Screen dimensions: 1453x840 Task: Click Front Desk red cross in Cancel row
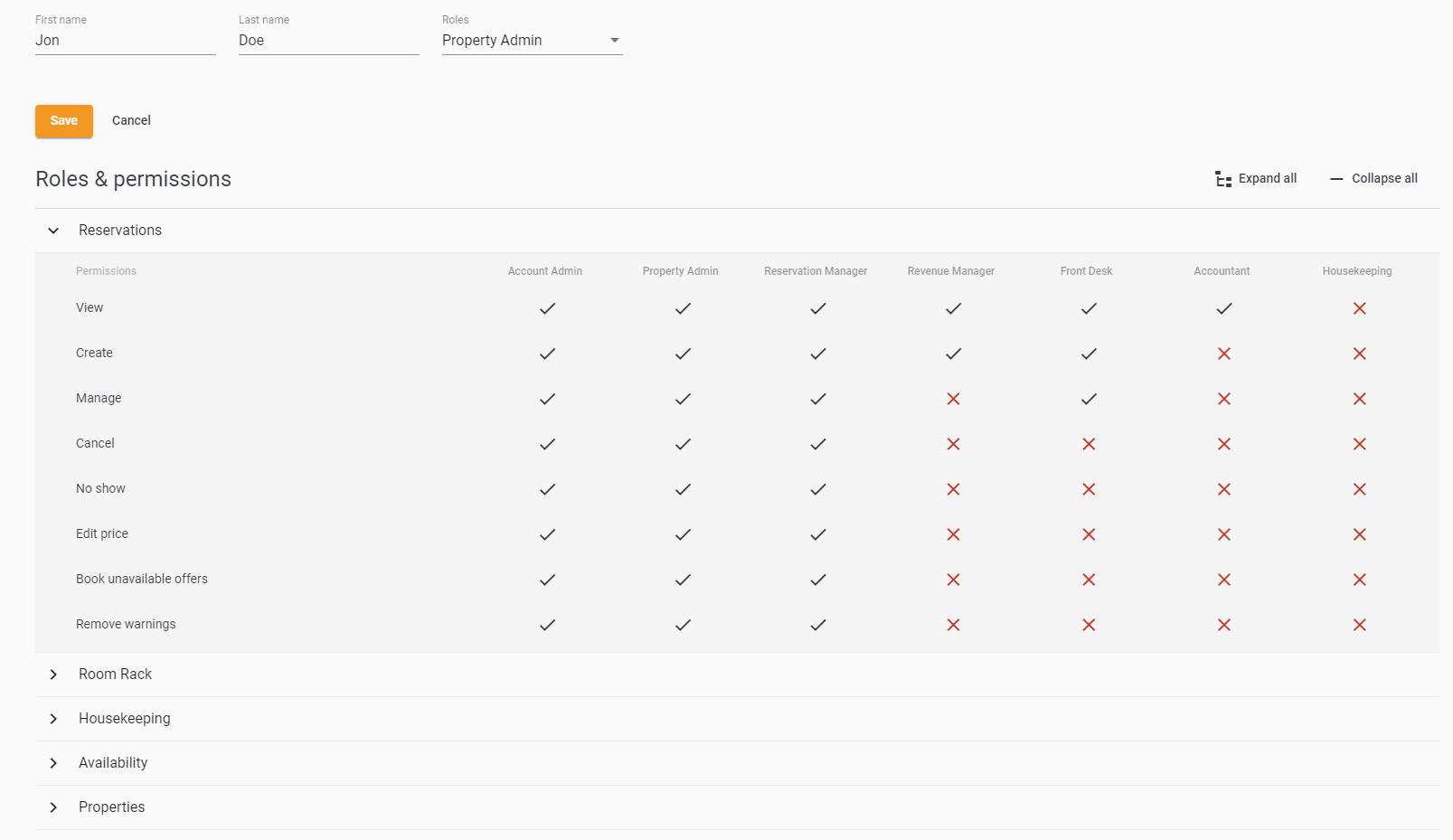pos(1089,444)
